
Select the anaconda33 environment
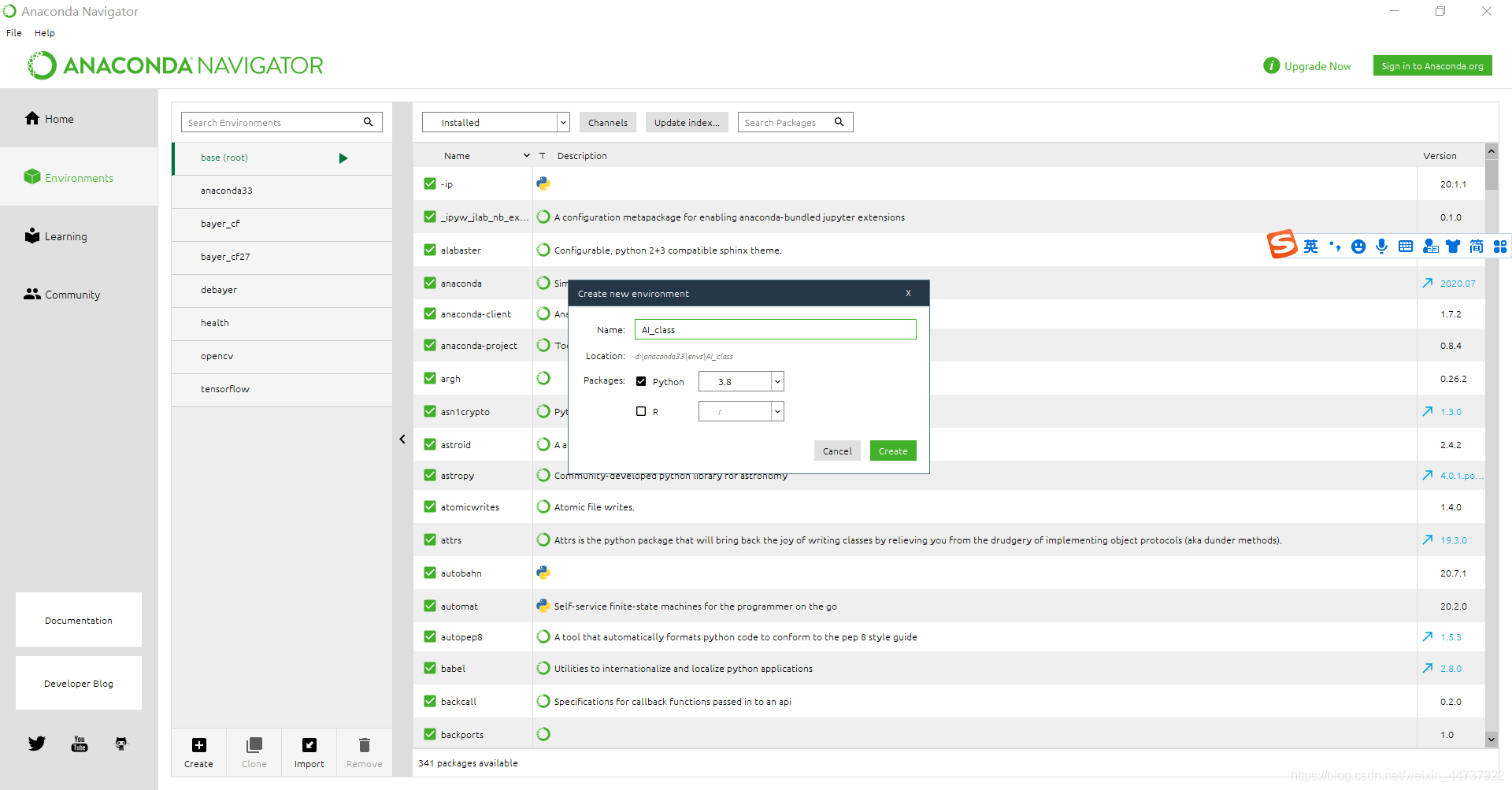pos(282,191)
